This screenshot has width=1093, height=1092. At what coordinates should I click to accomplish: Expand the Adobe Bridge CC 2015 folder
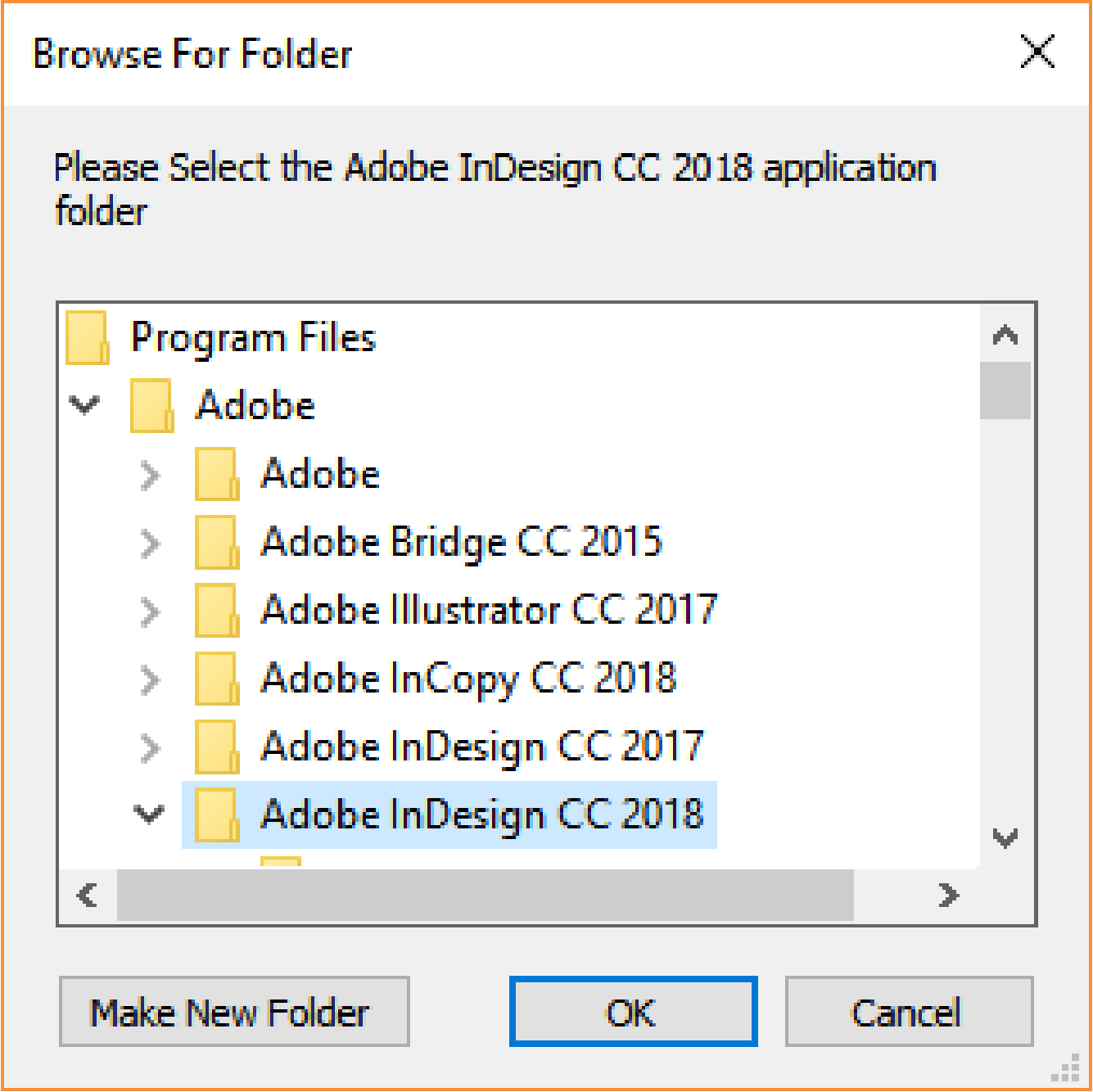(150, 543)
